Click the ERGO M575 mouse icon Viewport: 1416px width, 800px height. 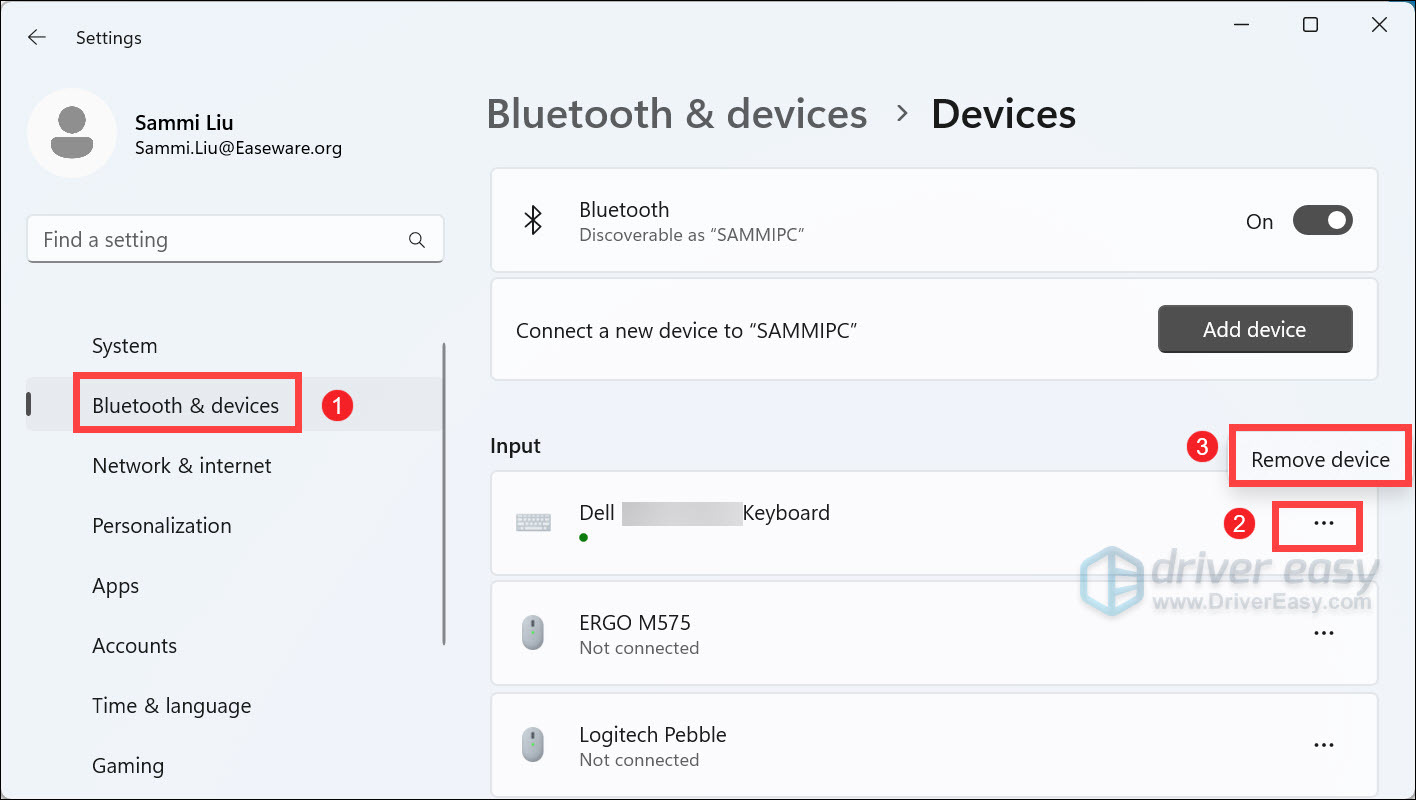click(x=533, y=632)
